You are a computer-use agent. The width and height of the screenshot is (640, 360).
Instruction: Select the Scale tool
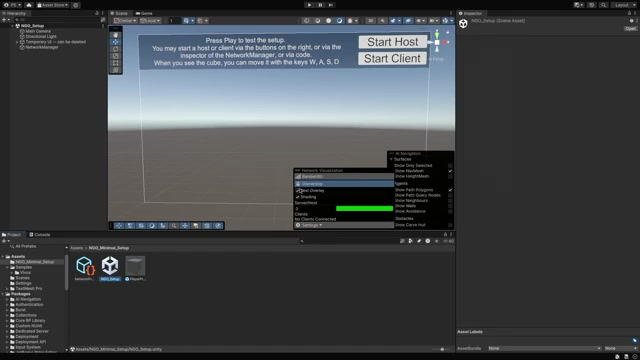(116, 56)
